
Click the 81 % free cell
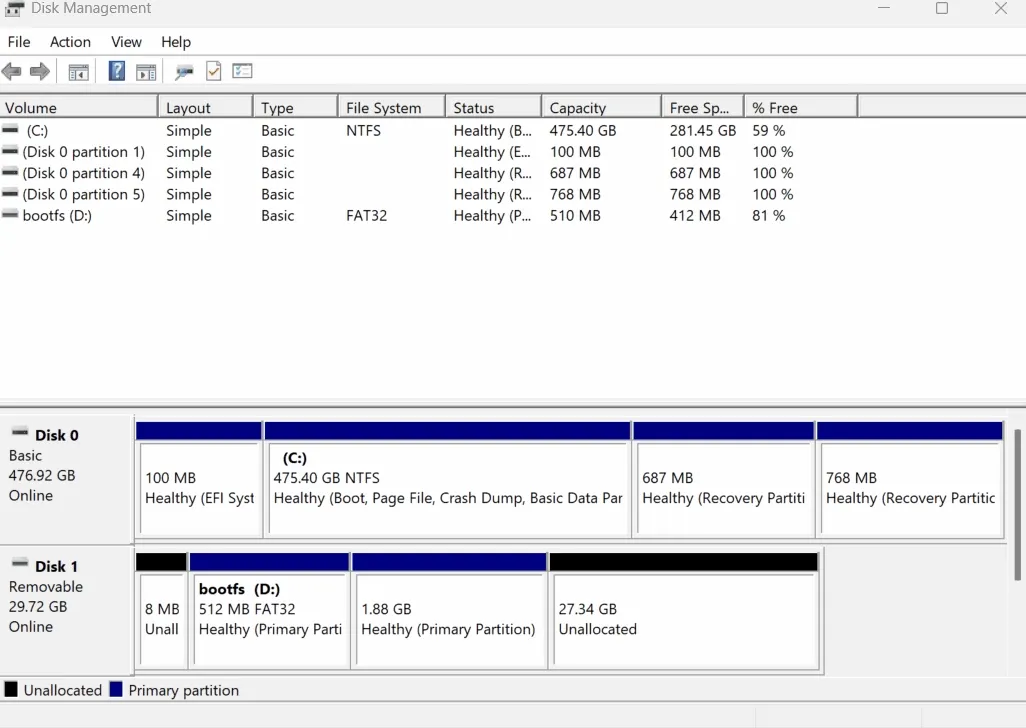pos(768,215)
